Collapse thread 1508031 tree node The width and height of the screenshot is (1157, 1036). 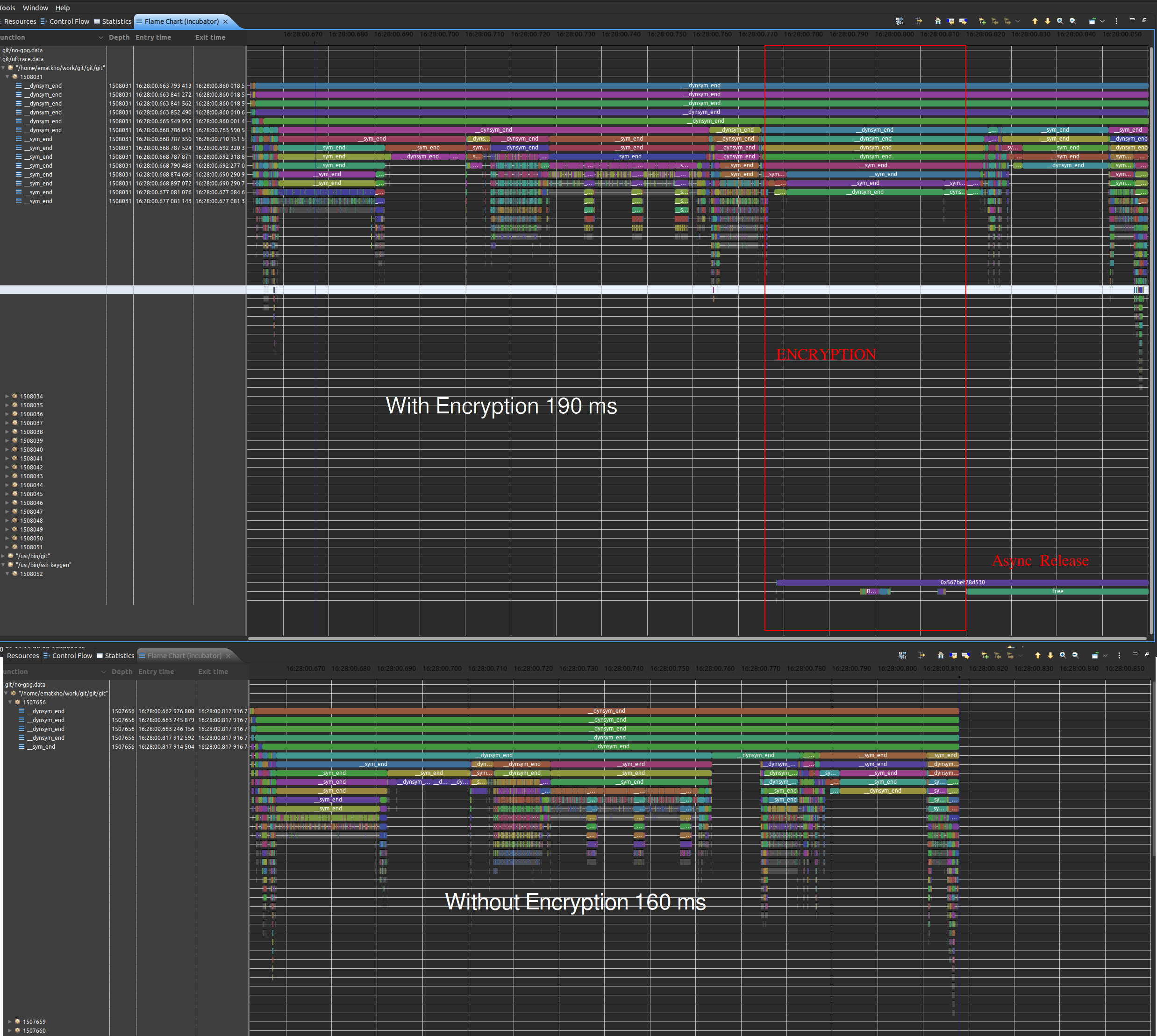click(x=7, y=77)
